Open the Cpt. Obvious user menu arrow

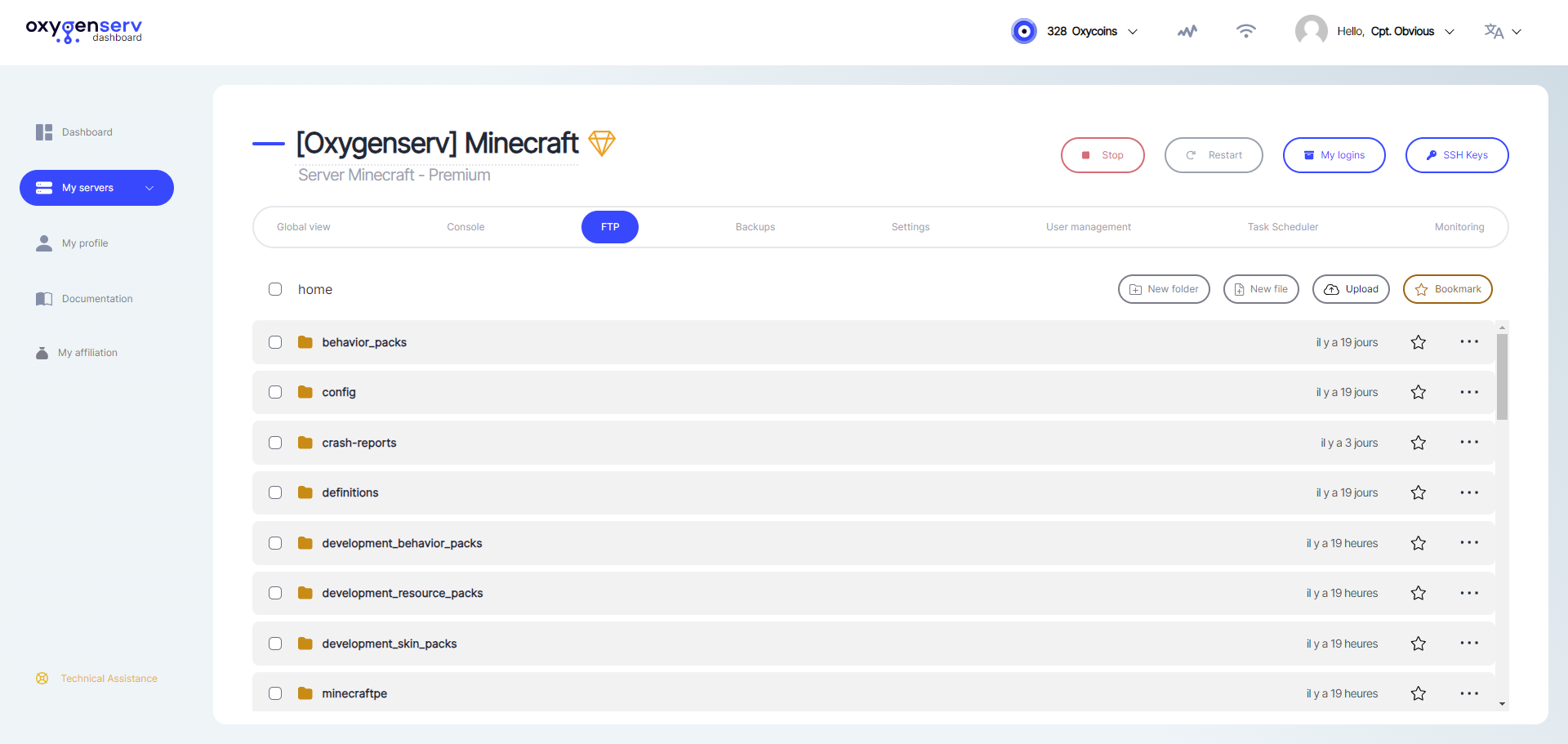1450,32
